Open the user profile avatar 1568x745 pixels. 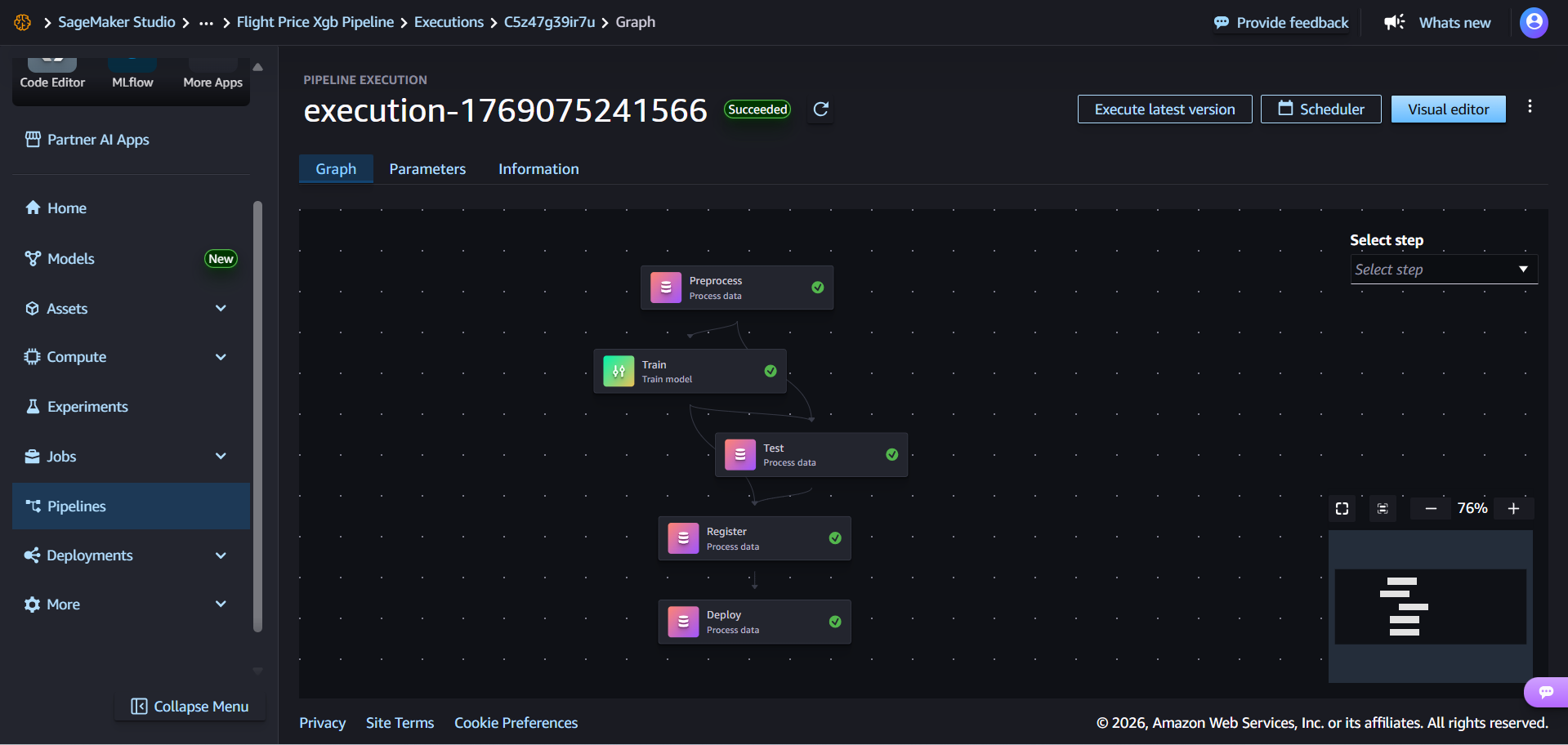[x=1534, y=22]
